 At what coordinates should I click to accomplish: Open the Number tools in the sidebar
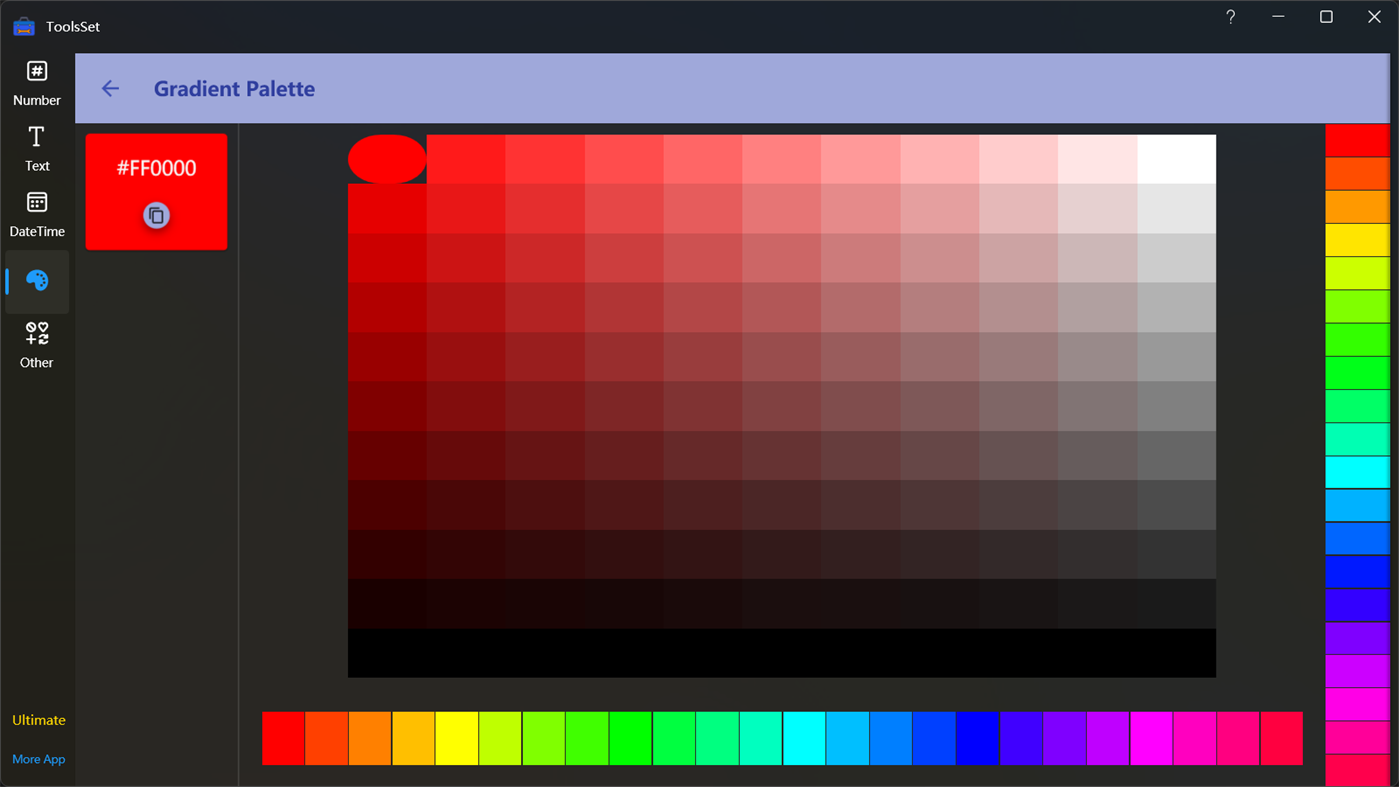(37, 84)
